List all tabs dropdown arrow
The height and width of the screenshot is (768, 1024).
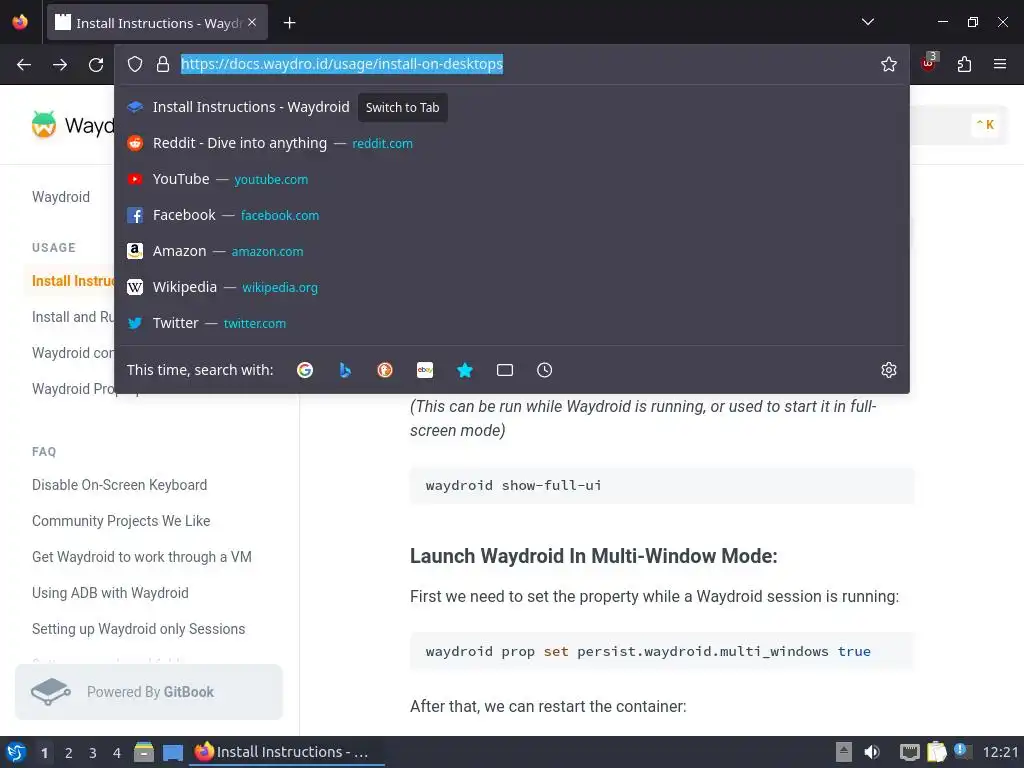pos(868,22)
